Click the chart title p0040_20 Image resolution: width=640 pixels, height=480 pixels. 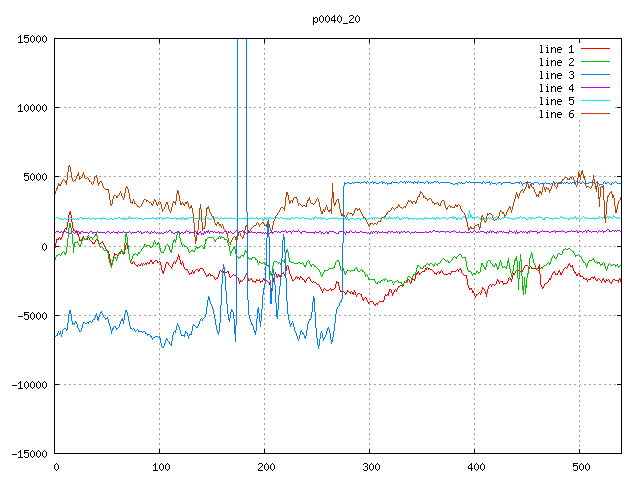point(337,19)
